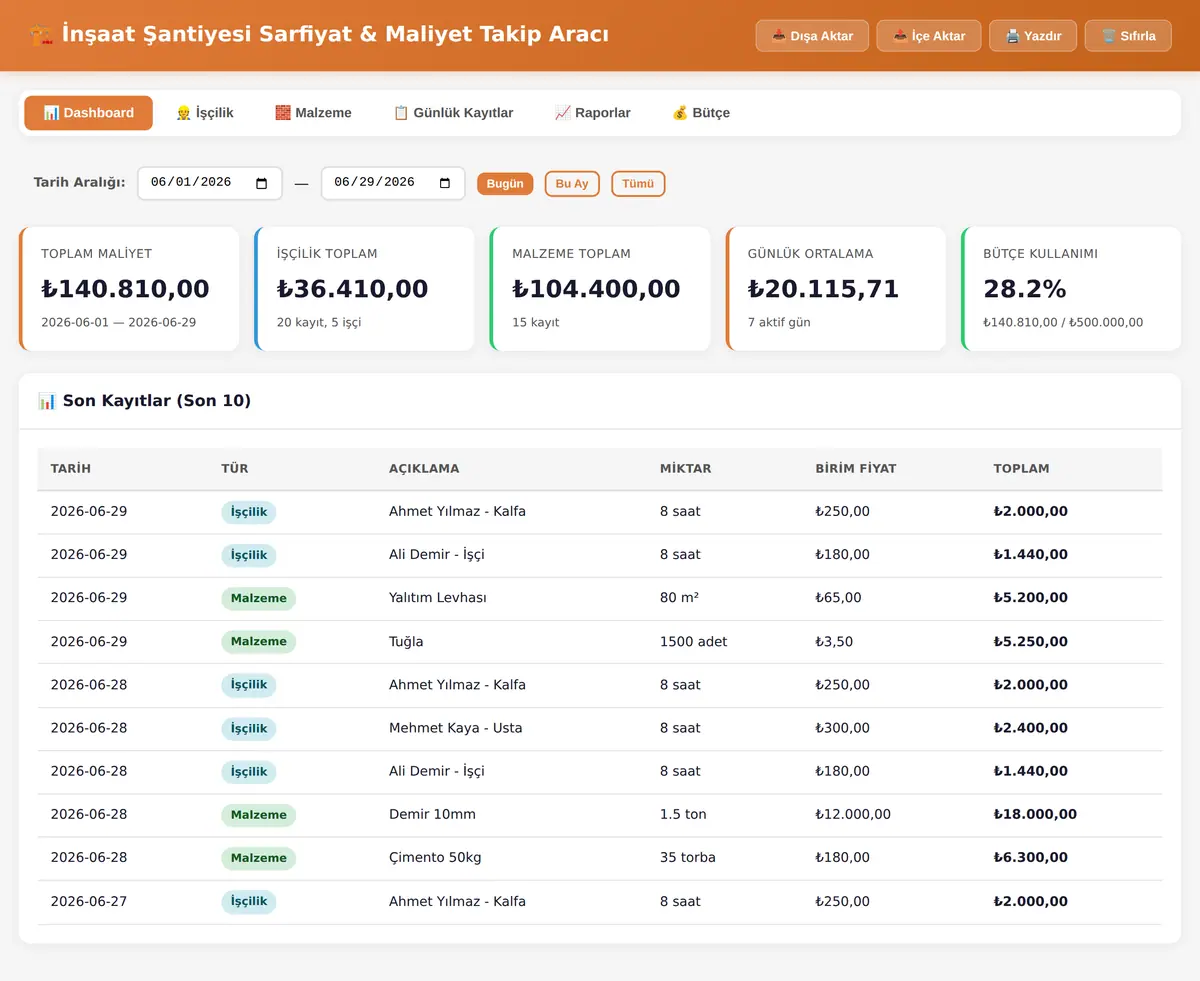Click the İçe Aktar import button
Screen dimensions: 1200x981
(929, 36)
